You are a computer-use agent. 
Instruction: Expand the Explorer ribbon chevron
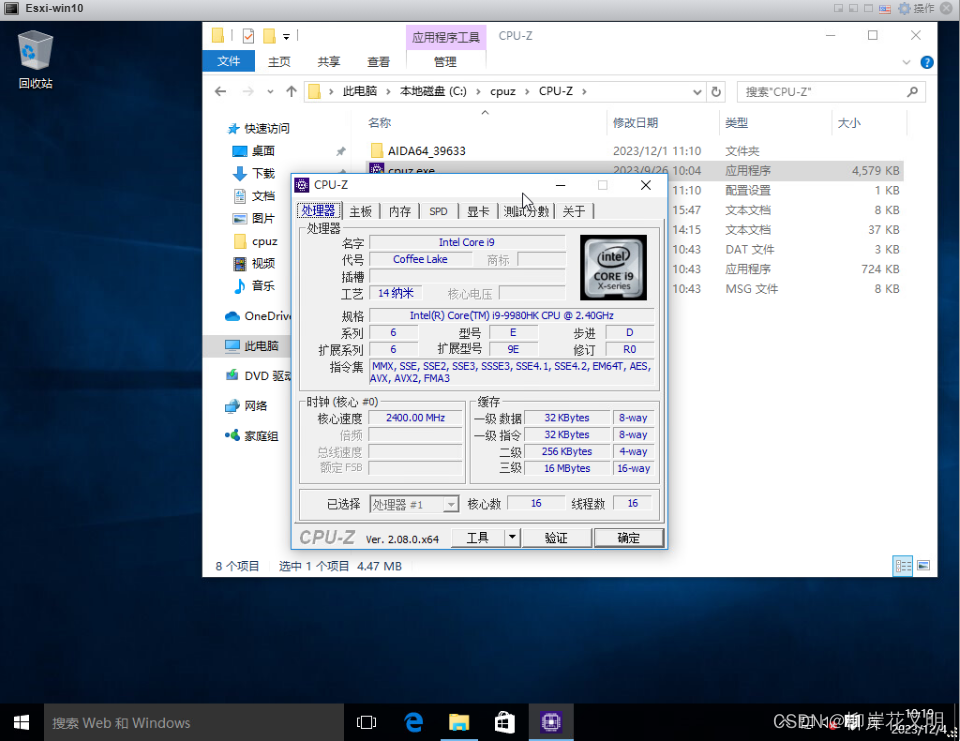[907, 62]
